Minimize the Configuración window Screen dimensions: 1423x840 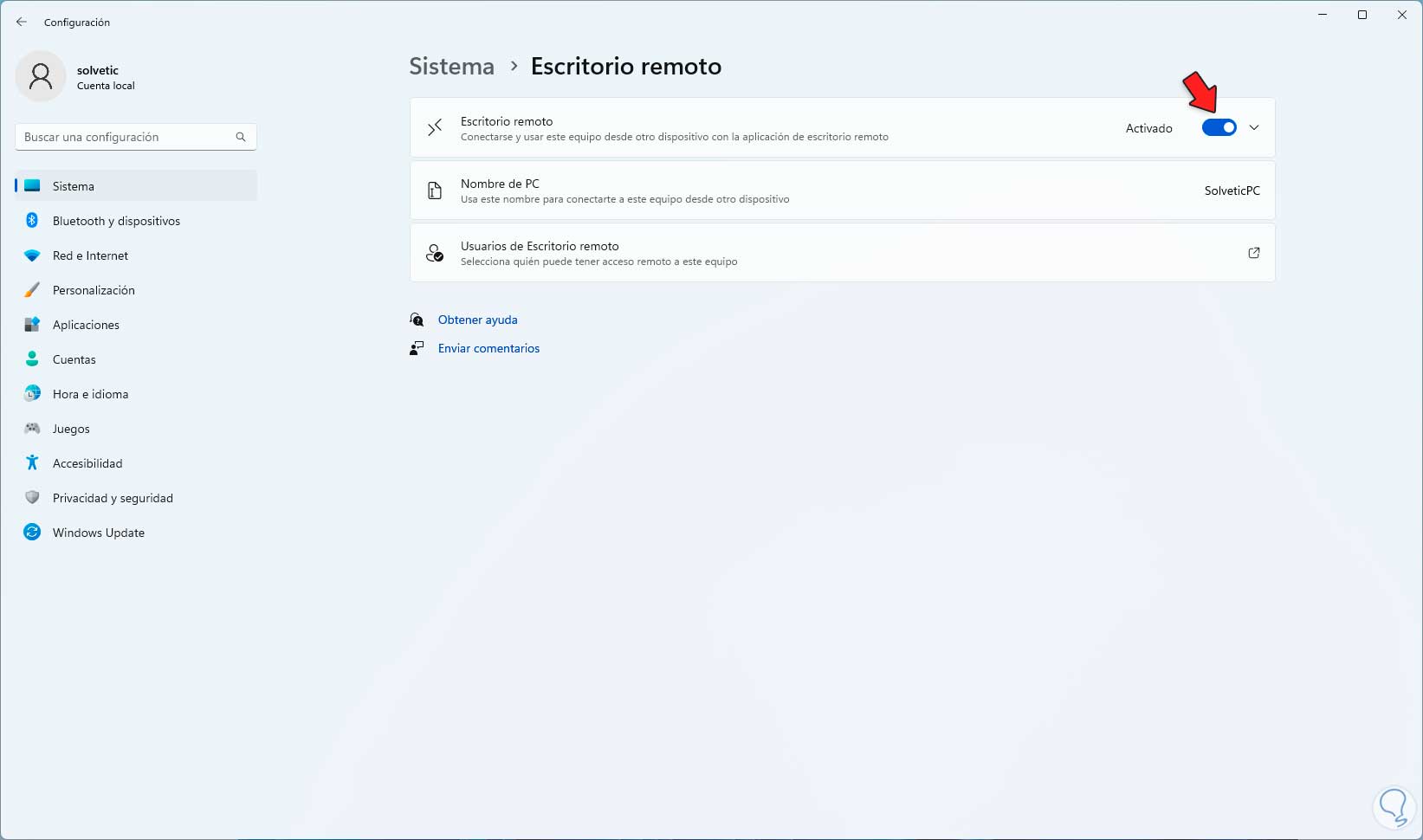coord(1323,15)
